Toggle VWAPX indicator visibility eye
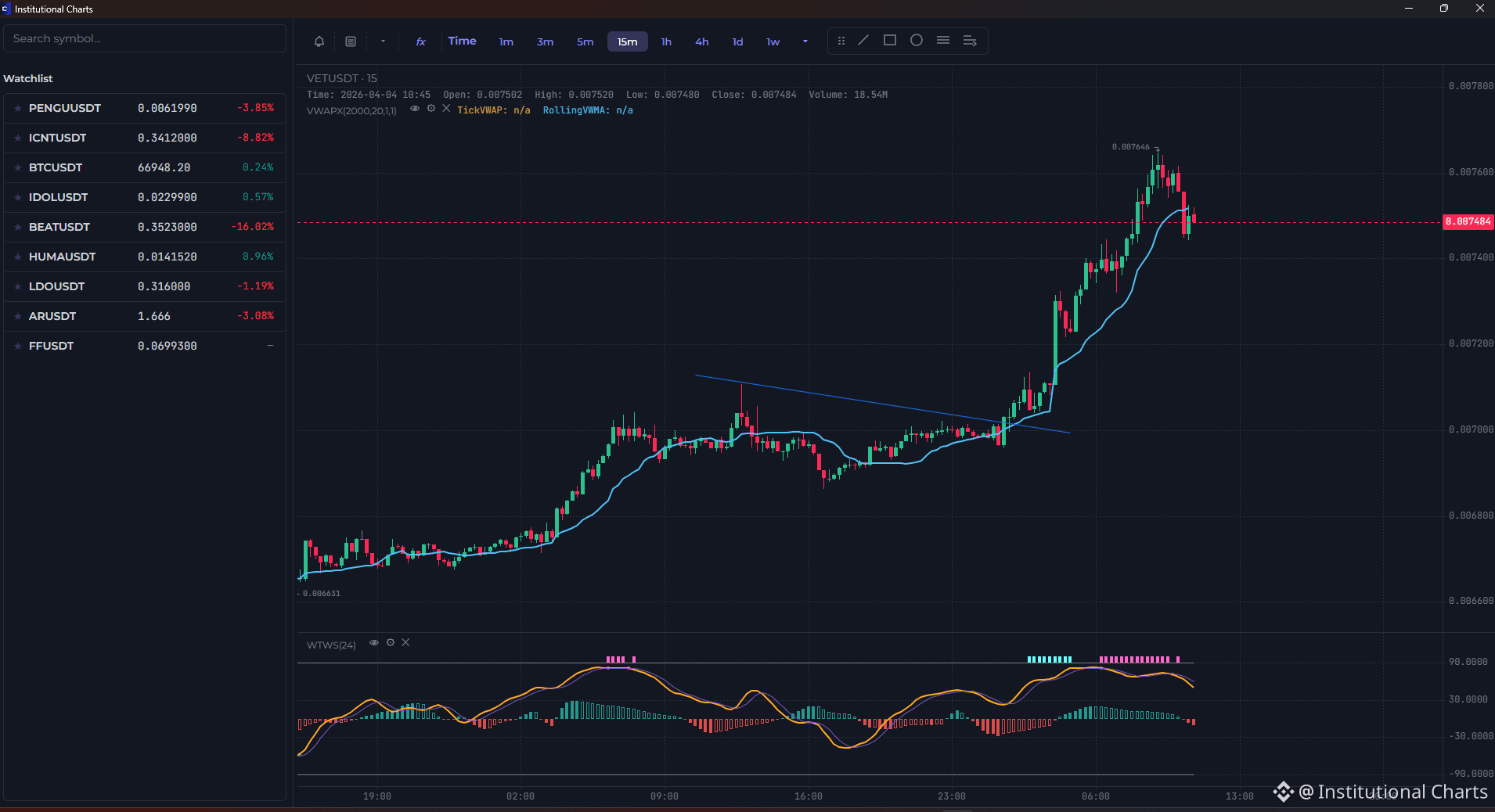Image resolution: width=1495 pixels, height=812 pixels. [x=415, y=109]
